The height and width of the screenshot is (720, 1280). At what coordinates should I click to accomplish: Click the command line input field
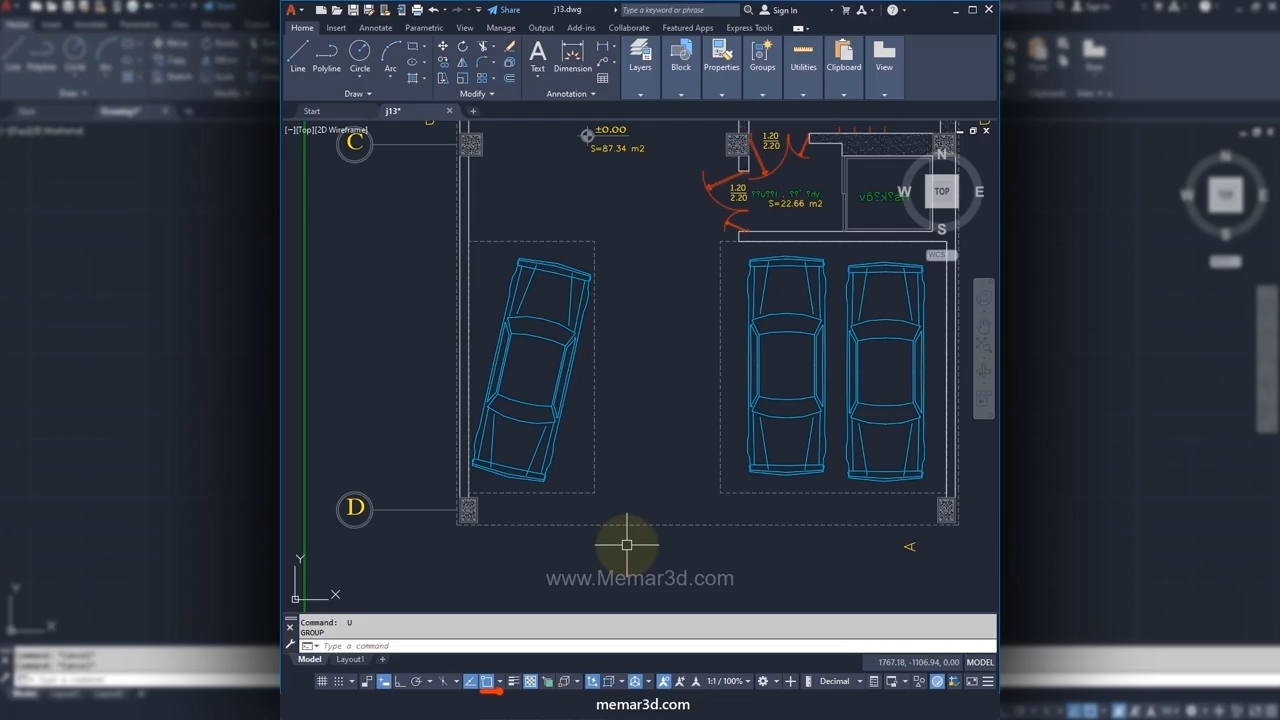600,646
